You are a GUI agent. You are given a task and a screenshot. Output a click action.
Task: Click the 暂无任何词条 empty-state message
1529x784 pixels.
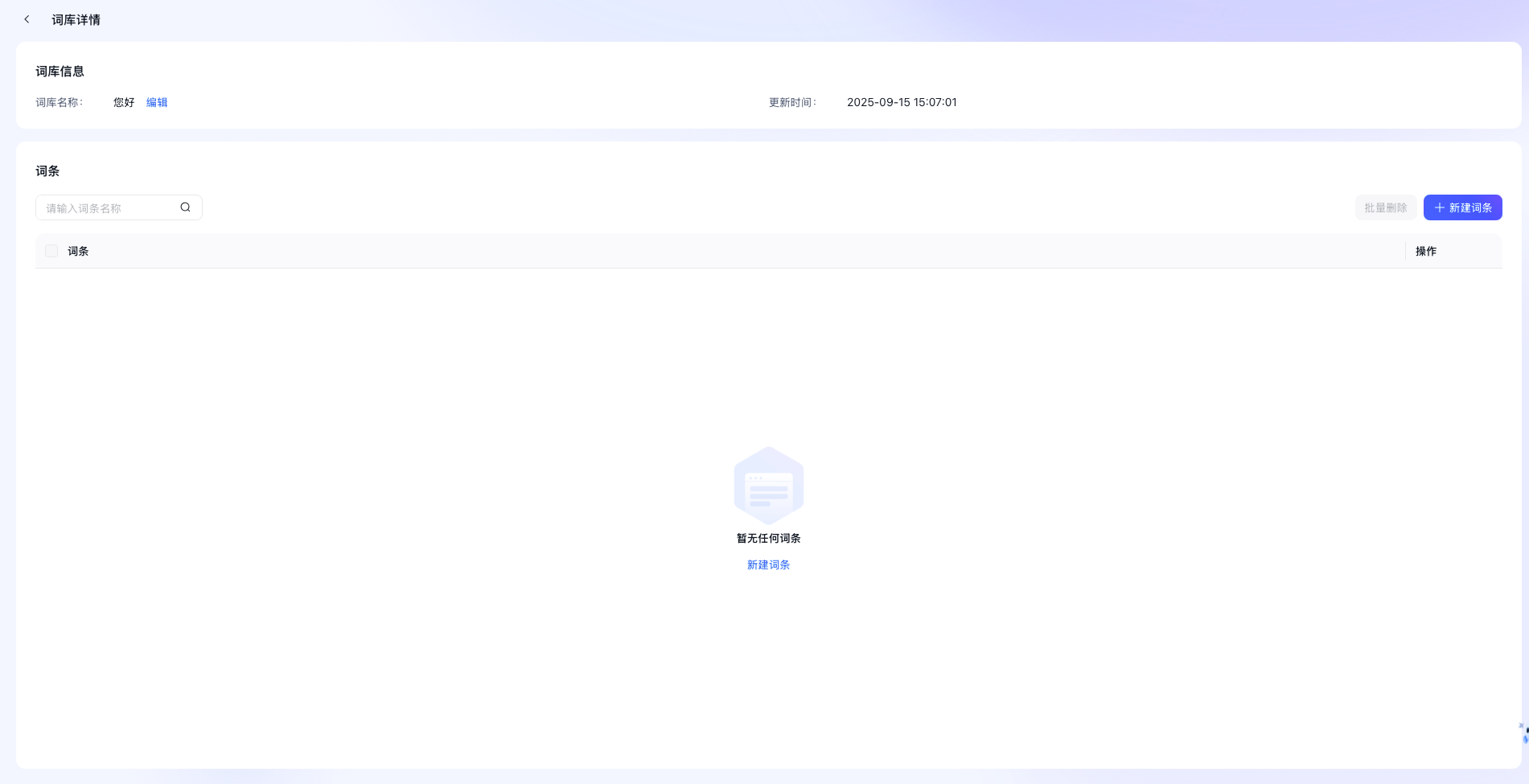(x=768, y=538)
